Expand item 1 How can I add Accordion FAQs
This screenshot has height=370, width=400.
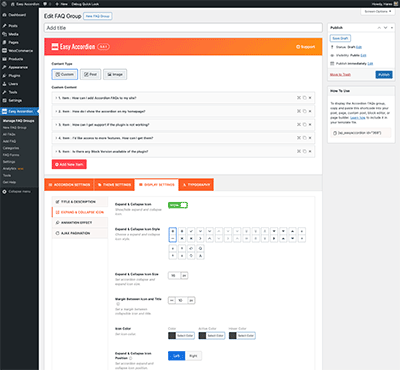point(183,98)
